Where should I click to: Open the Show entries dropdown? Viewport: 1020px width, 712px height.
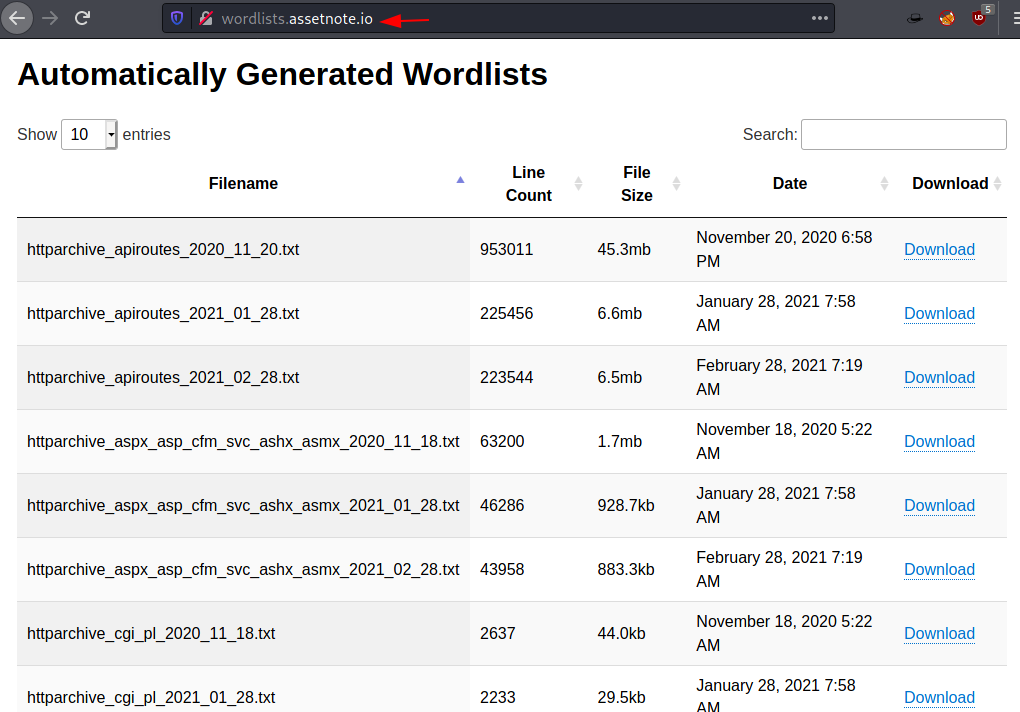[x=89, y=134]
